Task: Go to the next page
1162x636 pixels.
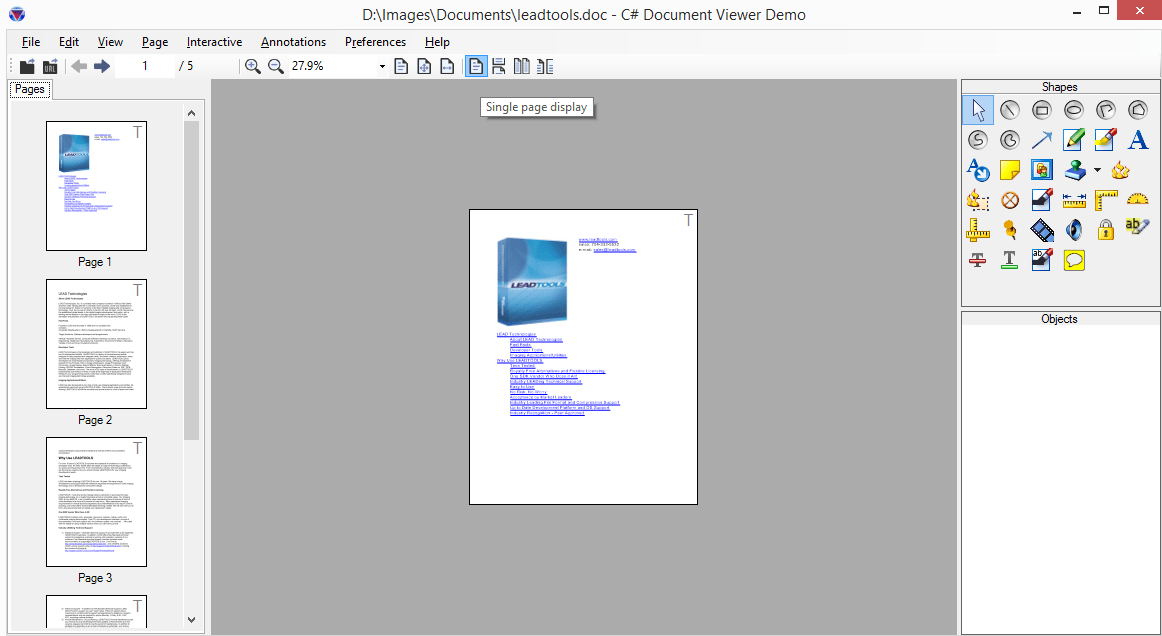Action: click(100, 66)
